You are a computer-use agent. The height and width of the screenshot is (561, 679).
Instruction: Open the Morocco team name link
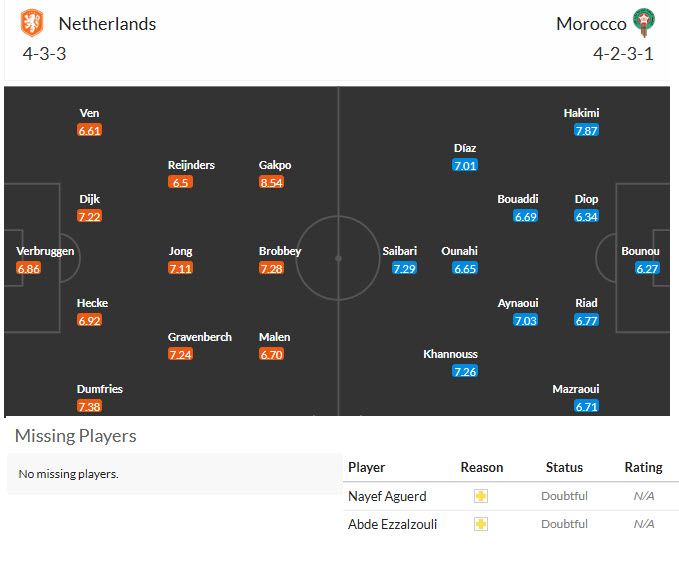tap(591, 24)
